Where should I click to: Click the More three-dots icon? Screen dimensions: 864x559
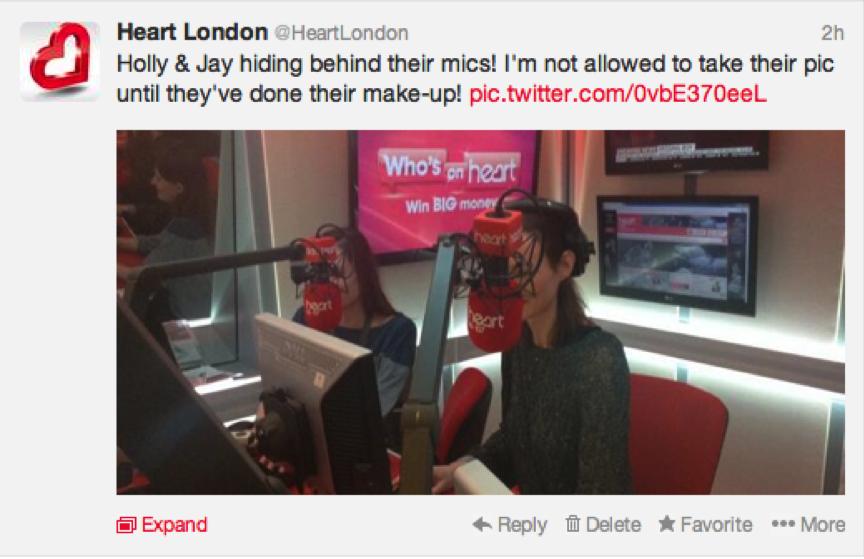[x=783, y=524]
